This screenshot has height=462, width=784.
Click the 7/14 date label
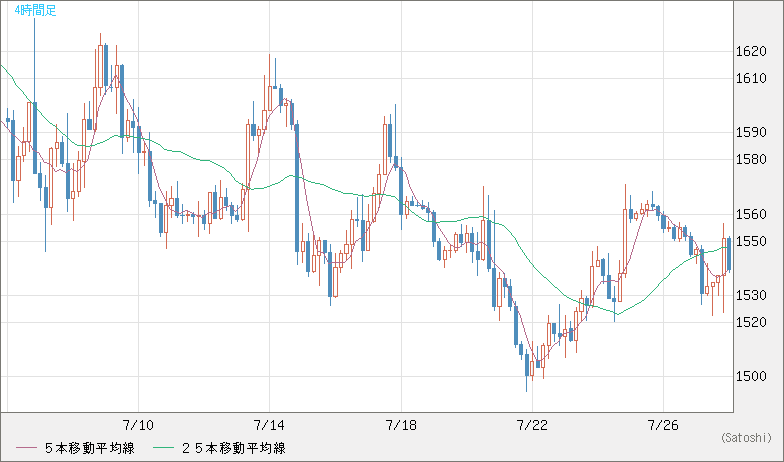point(269,425)
